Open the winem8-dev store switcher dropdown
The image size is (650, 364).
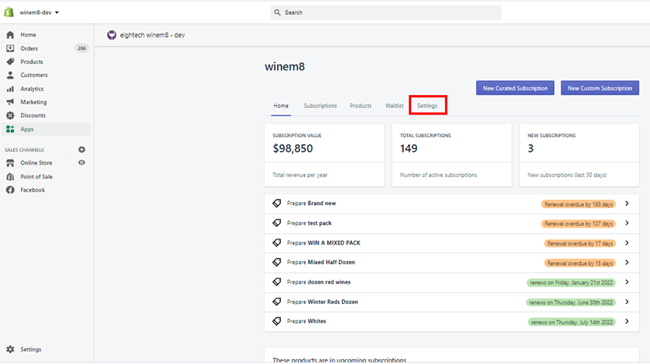(39, 12)
